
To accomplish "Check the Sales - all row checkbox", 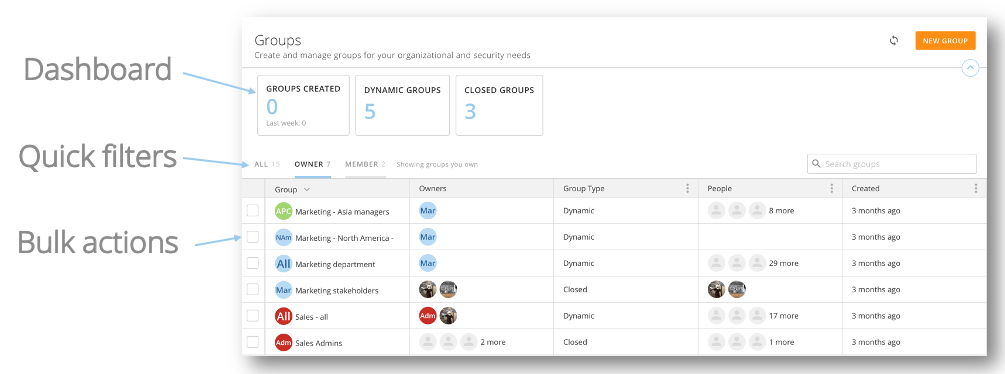I will [x=253, y=316].
